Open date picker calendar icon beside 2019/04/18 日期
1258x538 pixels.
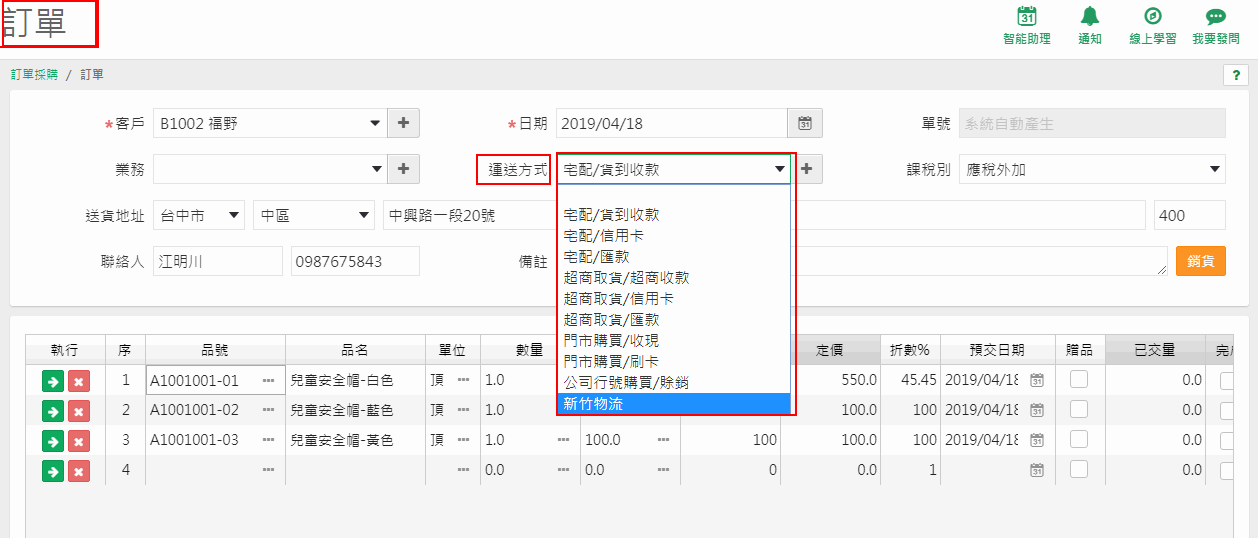804,123
